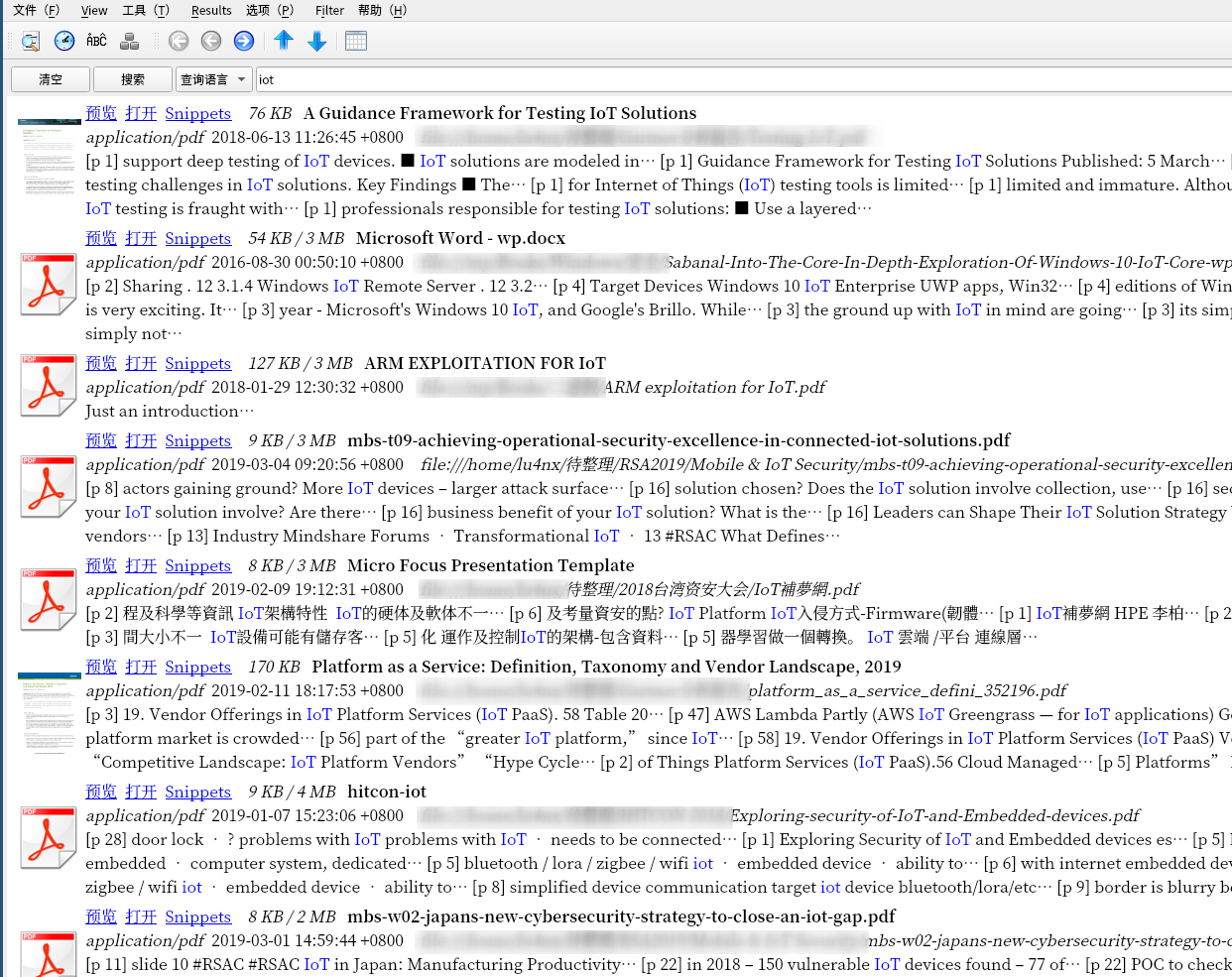Click 预览 for ARM EXPLOITATION result

click(101, 363)
